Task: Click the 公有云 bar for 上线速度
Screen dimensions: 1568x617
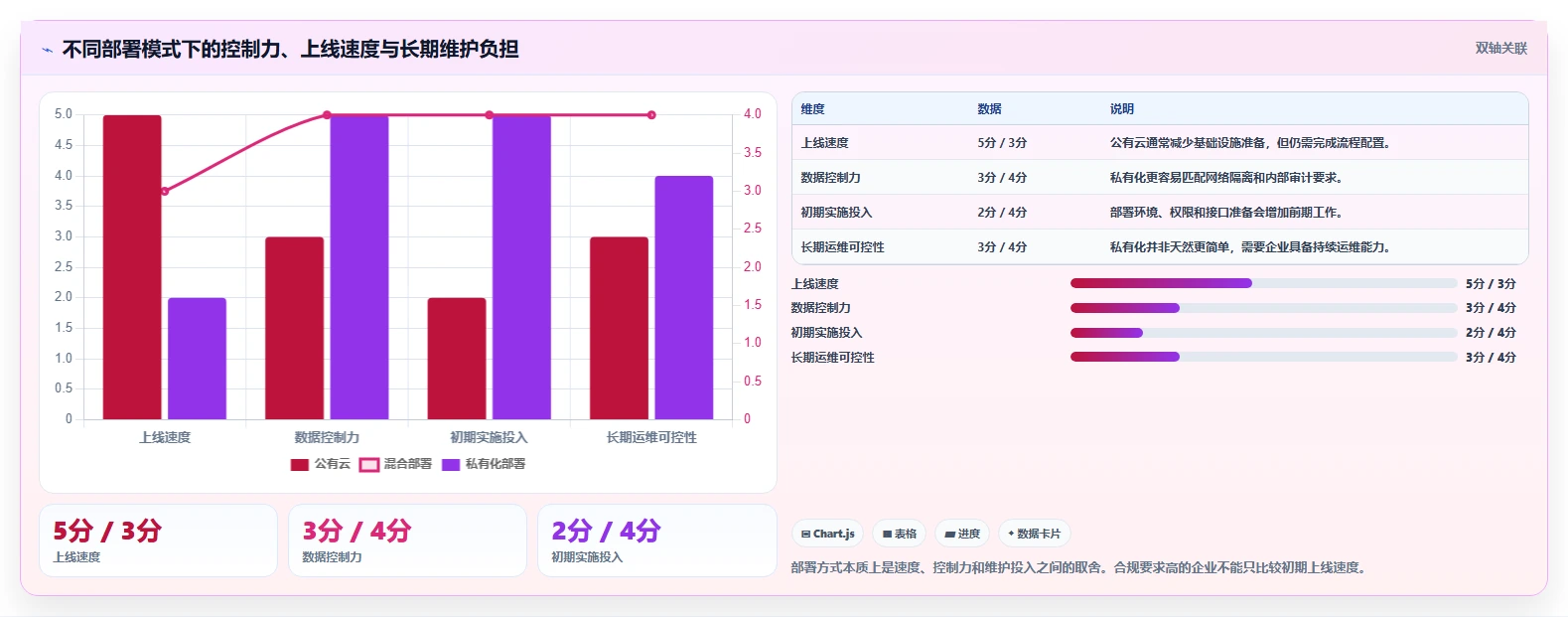Action: pos(132,267)
